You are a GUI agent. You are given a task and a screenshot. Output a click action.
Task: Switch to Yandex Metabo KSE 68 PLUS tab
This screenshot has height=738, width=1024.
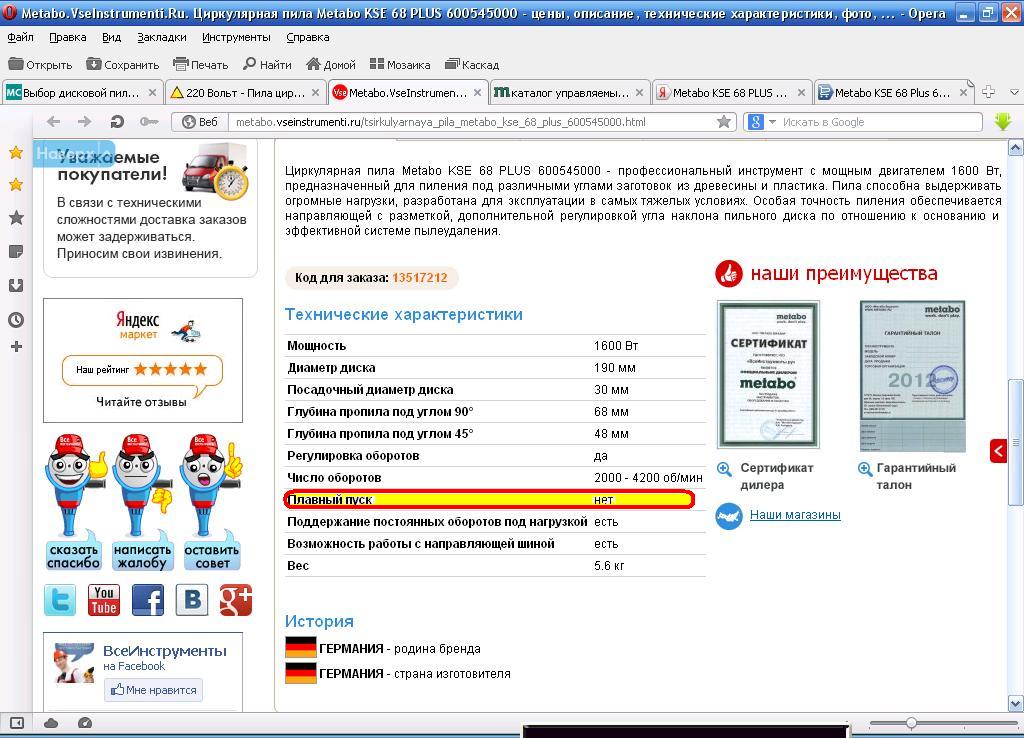point(731,93)
